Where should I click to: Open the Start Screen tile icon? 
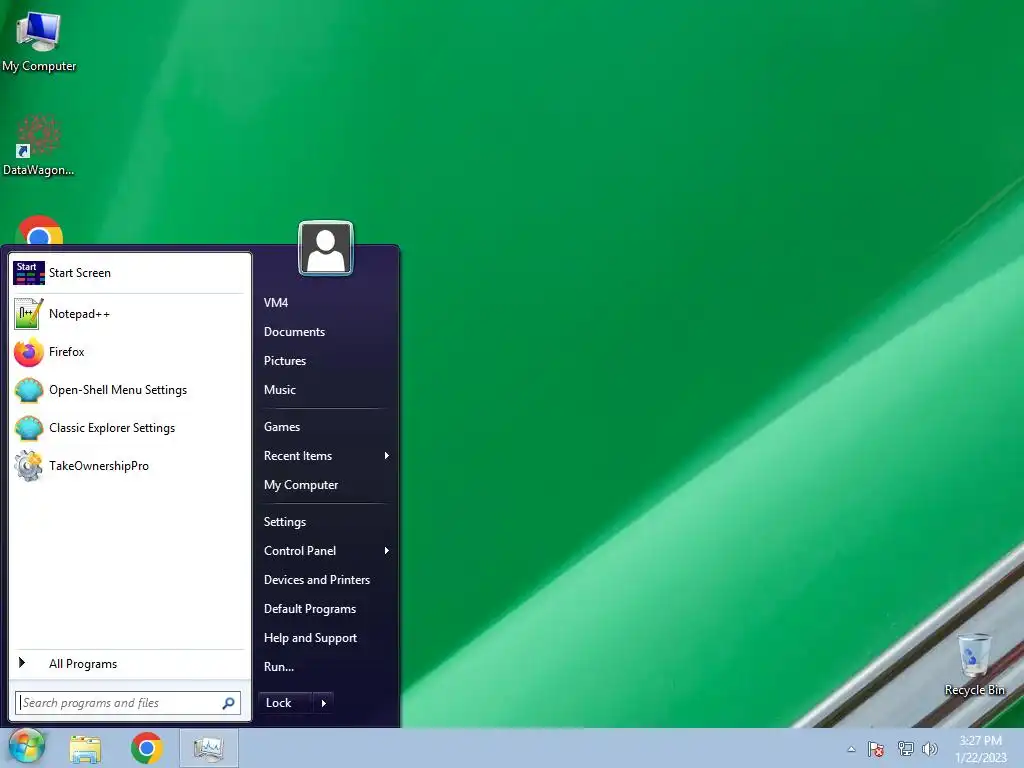tap(29, 273)
